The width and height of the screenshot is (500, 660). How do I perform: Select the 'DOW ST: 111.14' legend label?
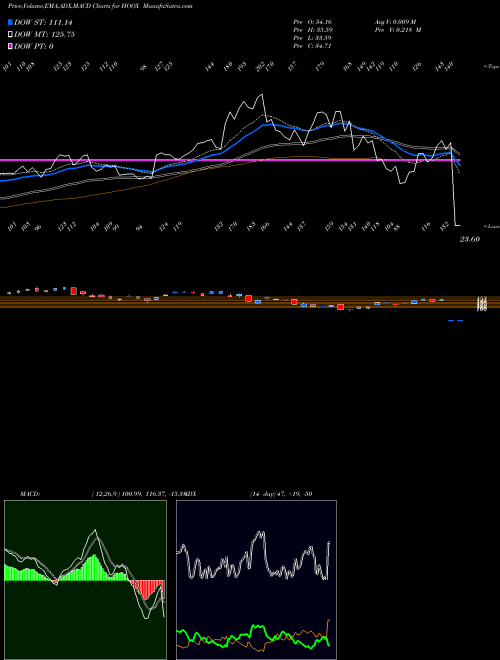pos(43,22)
